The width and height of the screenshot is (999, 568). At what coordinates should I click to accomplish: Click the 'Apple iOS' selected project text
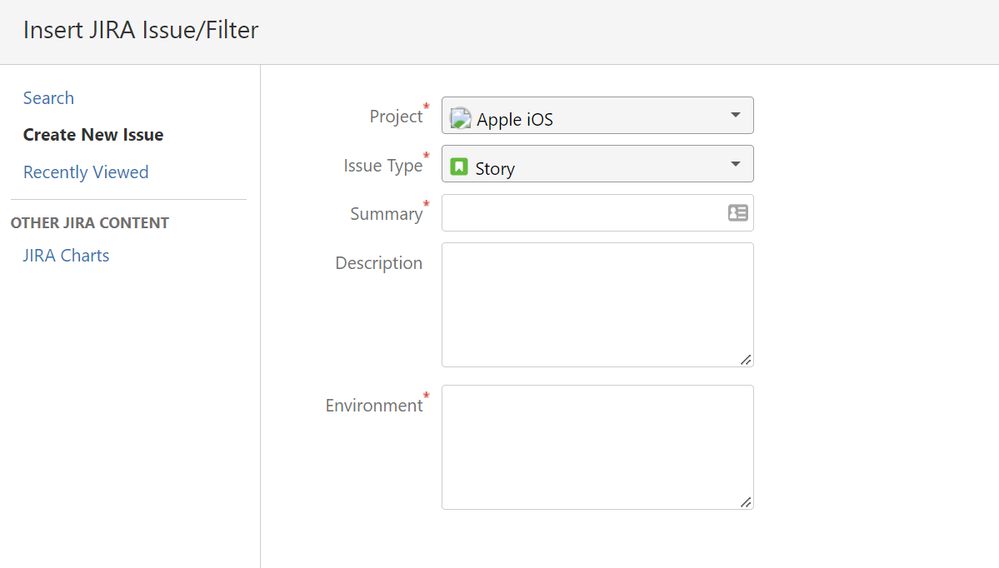click(x=515, y=120)
